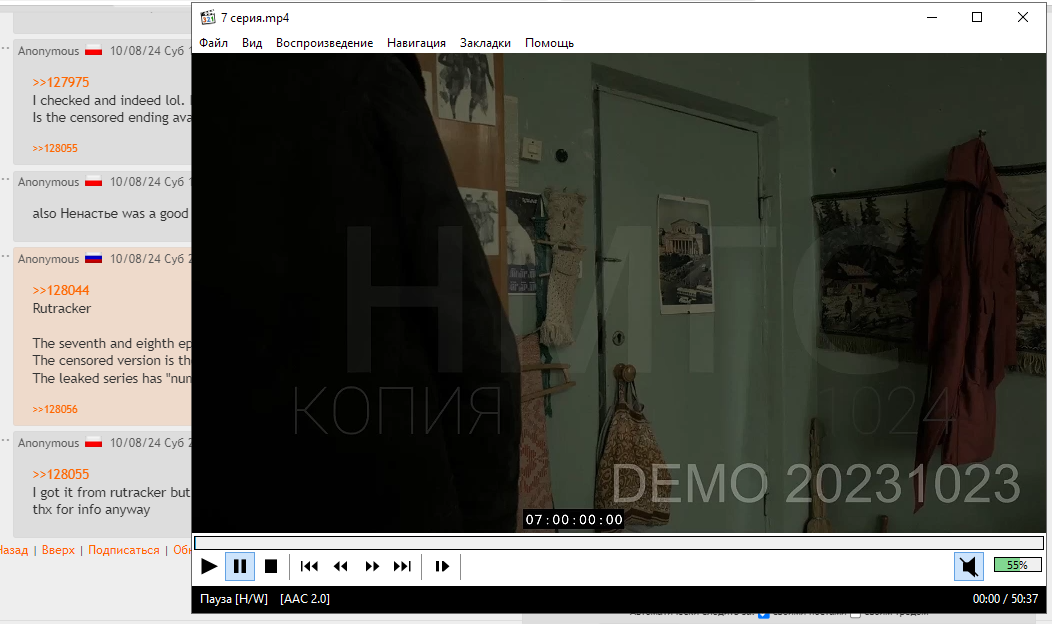Click the Вверх link in forum

tap(58, 550)
